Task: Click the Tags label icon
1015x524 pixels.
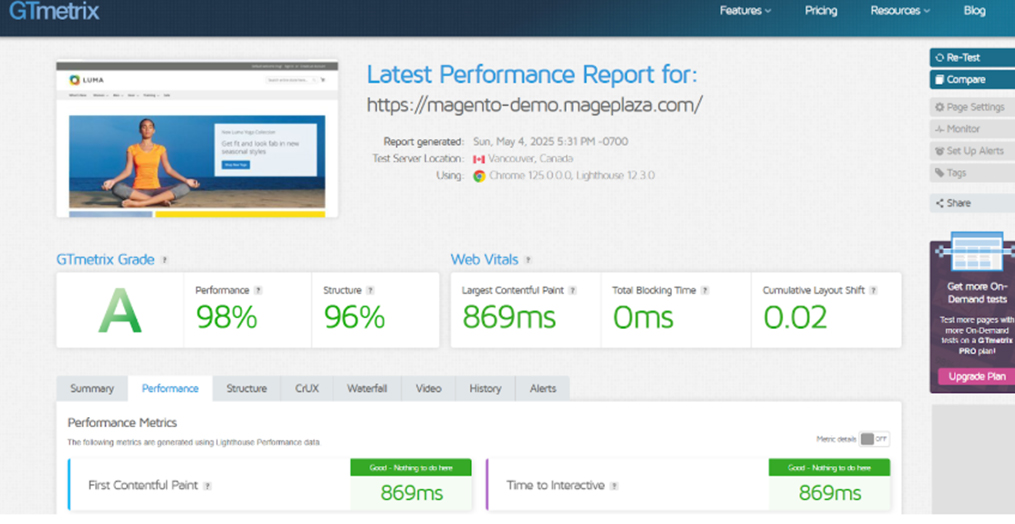Action: tap(940, 173)
